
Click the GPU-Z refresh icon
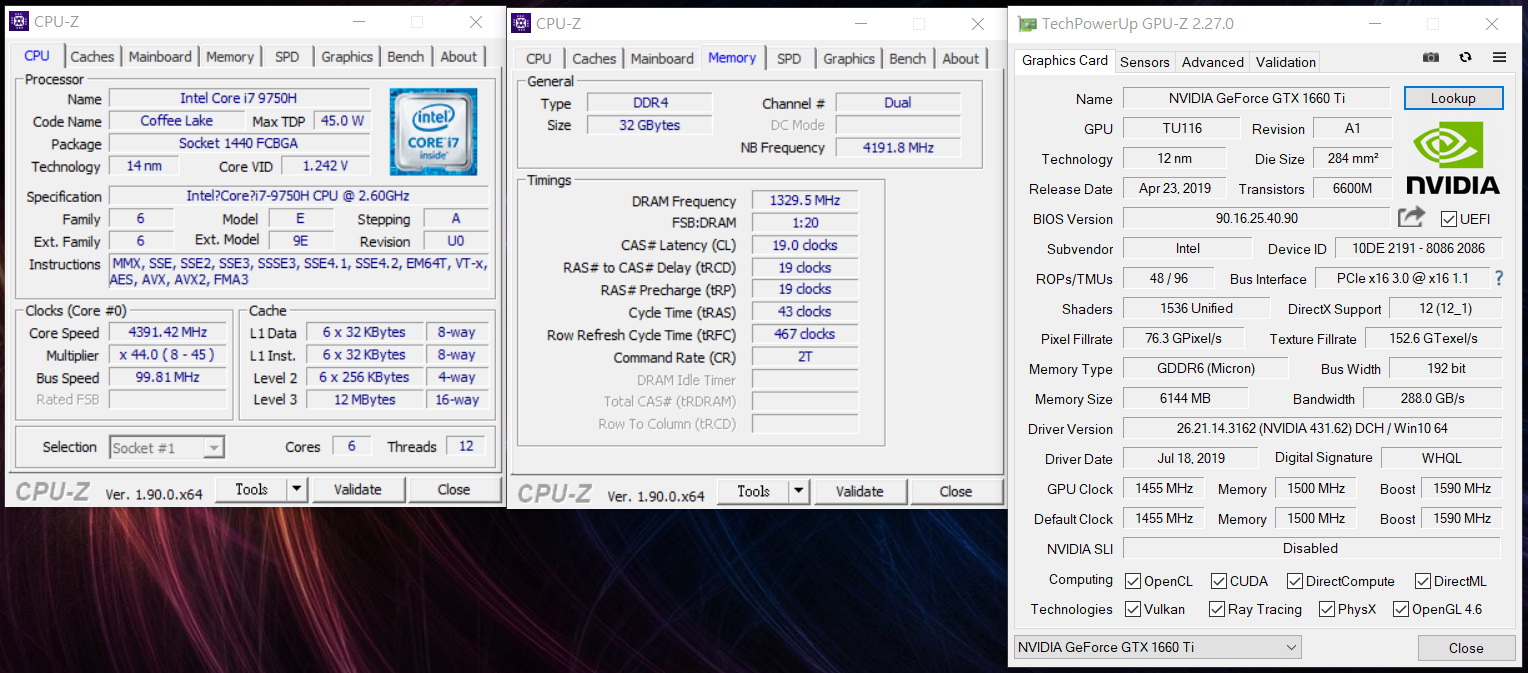click(x=1465, y=58)
